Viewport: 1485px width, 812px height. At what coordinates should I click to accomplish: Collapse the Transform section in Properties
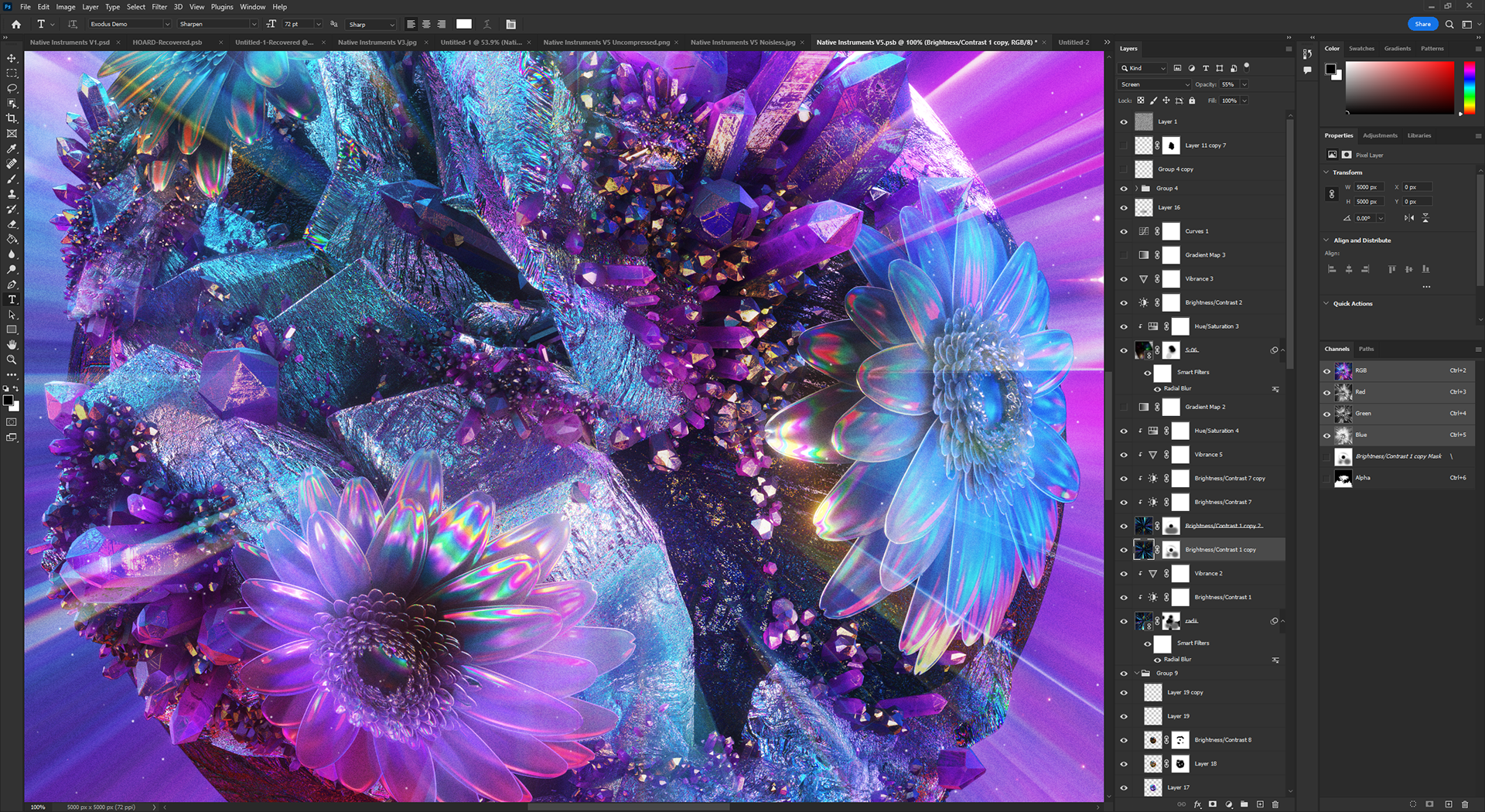1326,172
